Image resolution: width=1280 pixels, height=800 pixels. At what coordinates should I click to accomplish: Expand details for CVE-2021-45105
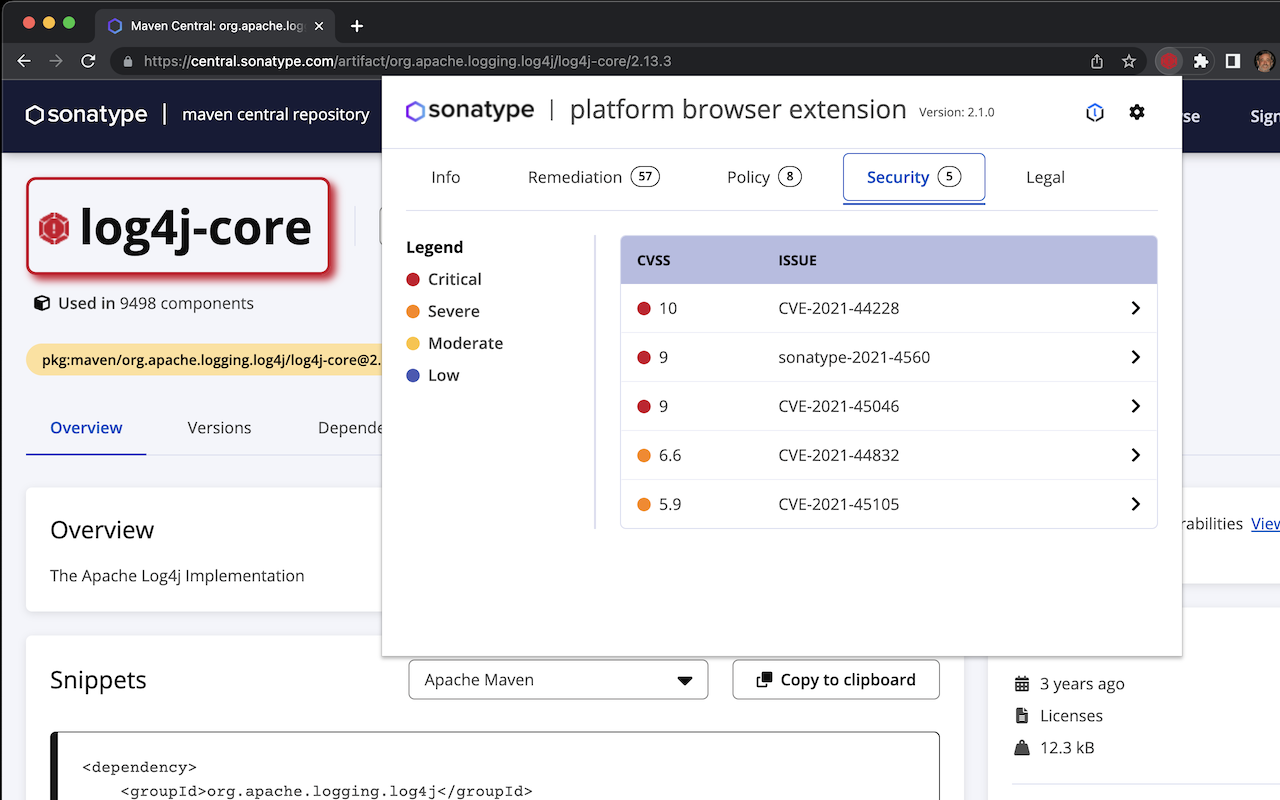[x=1135, y=504]
